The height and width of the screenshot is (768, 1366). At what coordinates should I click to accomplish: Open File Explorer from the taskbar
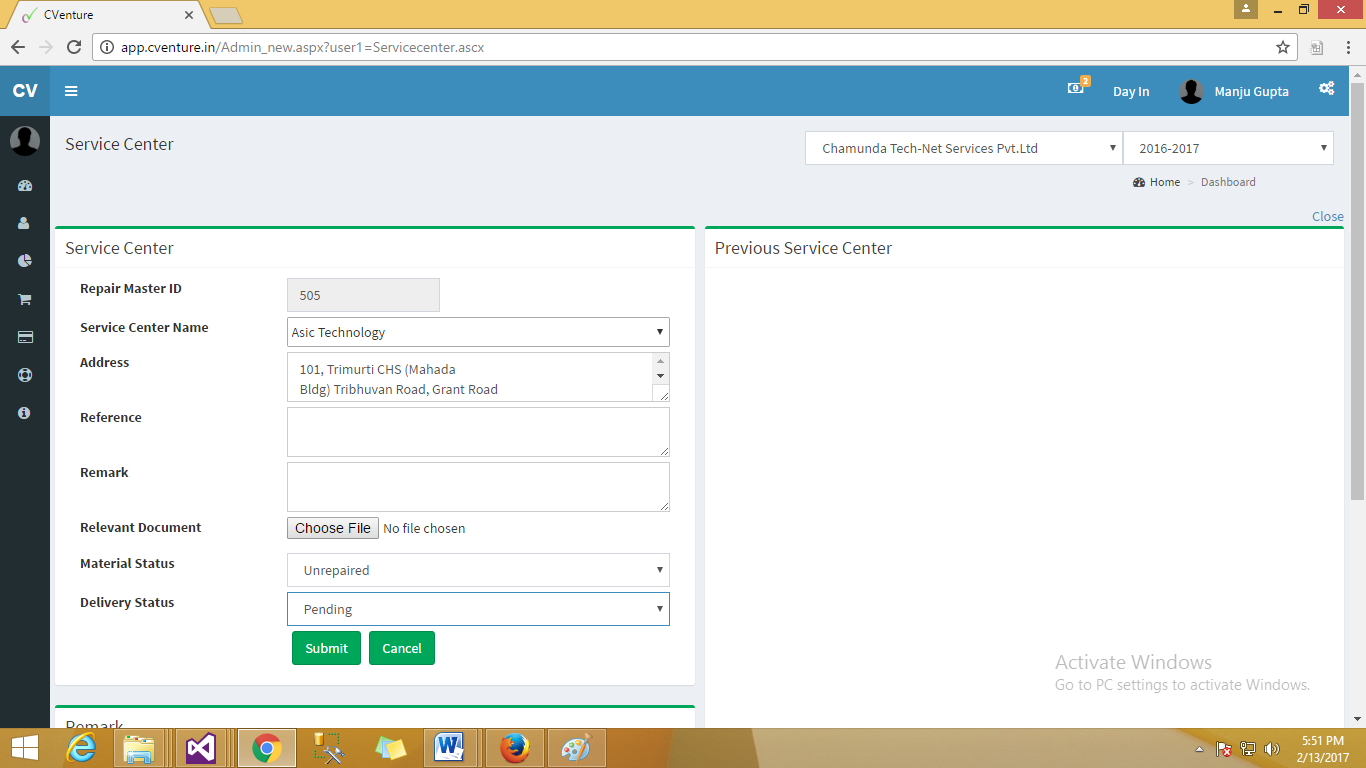click(138, 748)
